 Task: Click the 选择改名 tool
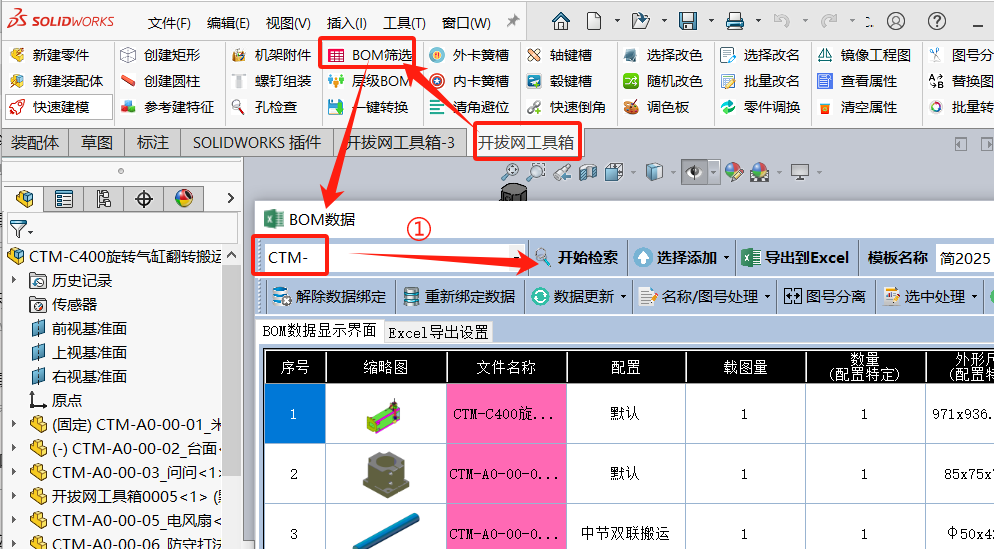click(x=760, y=55)
